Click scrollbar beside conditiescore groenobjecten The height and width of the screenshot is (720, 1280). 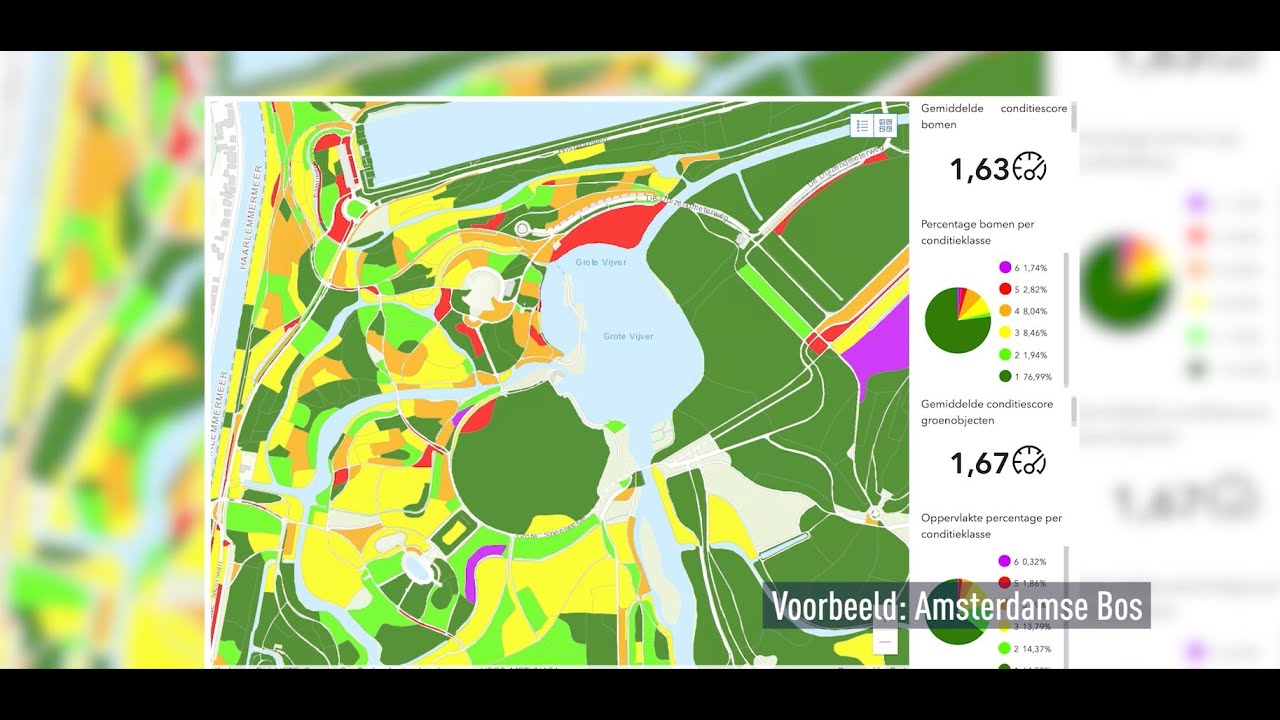tap(1075, 411)
